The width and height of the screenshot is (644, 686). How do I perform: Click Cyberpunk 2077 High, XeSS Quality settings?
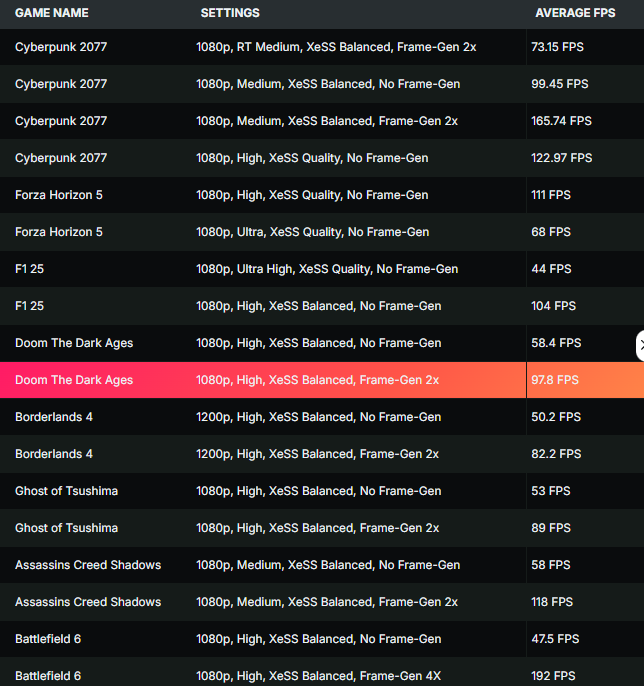click(x=312, y=158)
